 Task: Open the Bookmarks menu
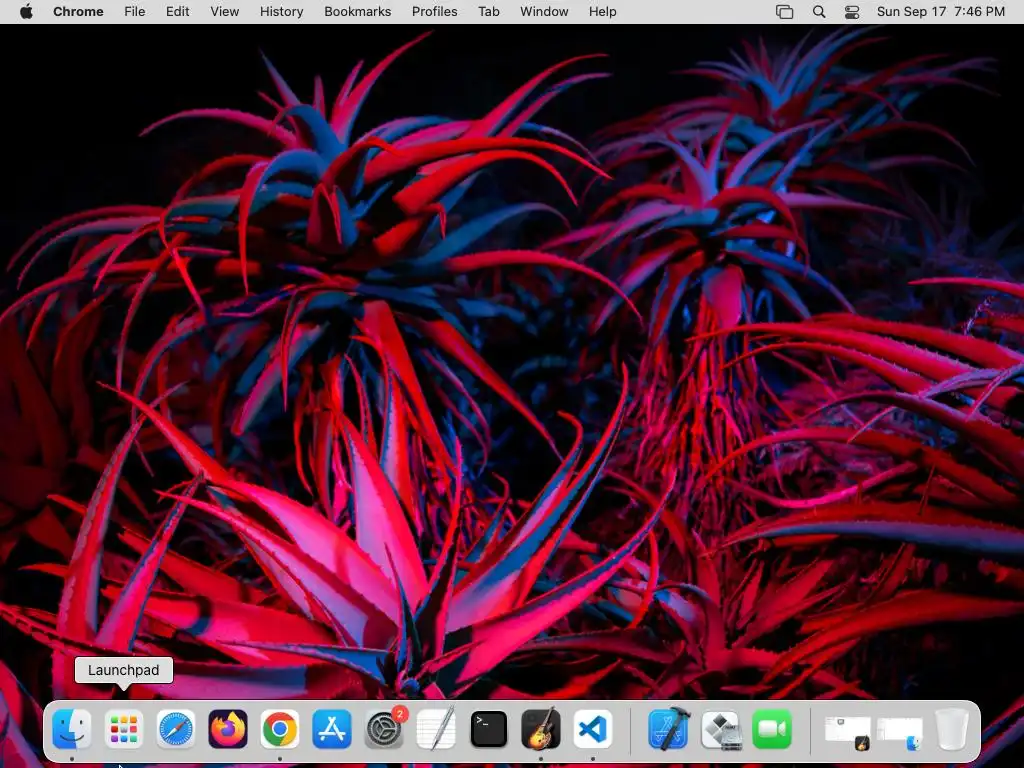pos(358,12)
